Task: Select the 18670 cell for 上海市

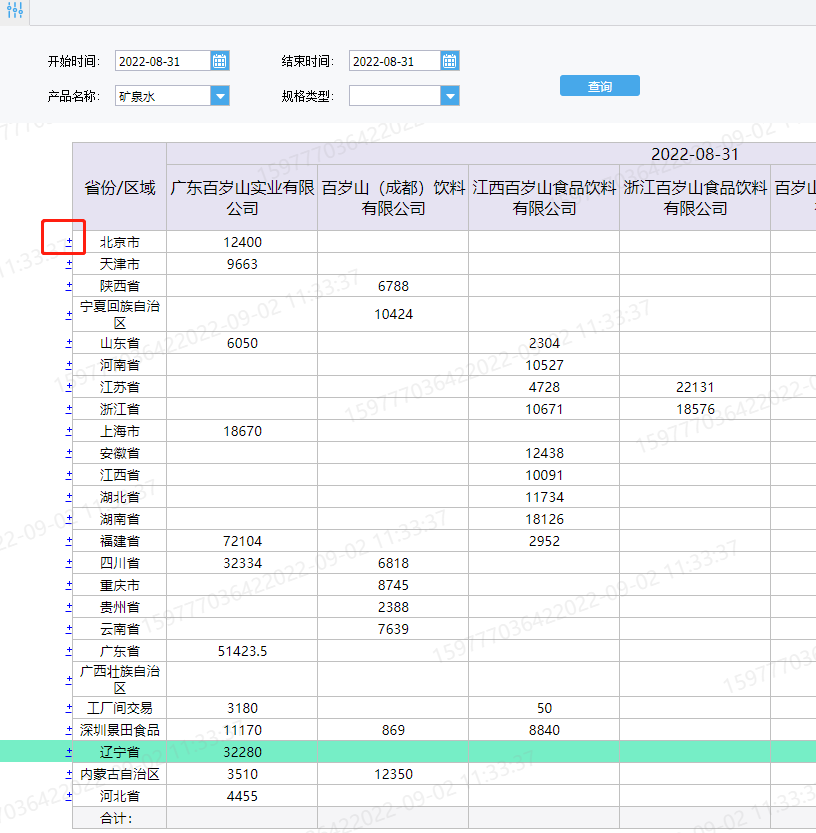Action: tap(242, 431)
